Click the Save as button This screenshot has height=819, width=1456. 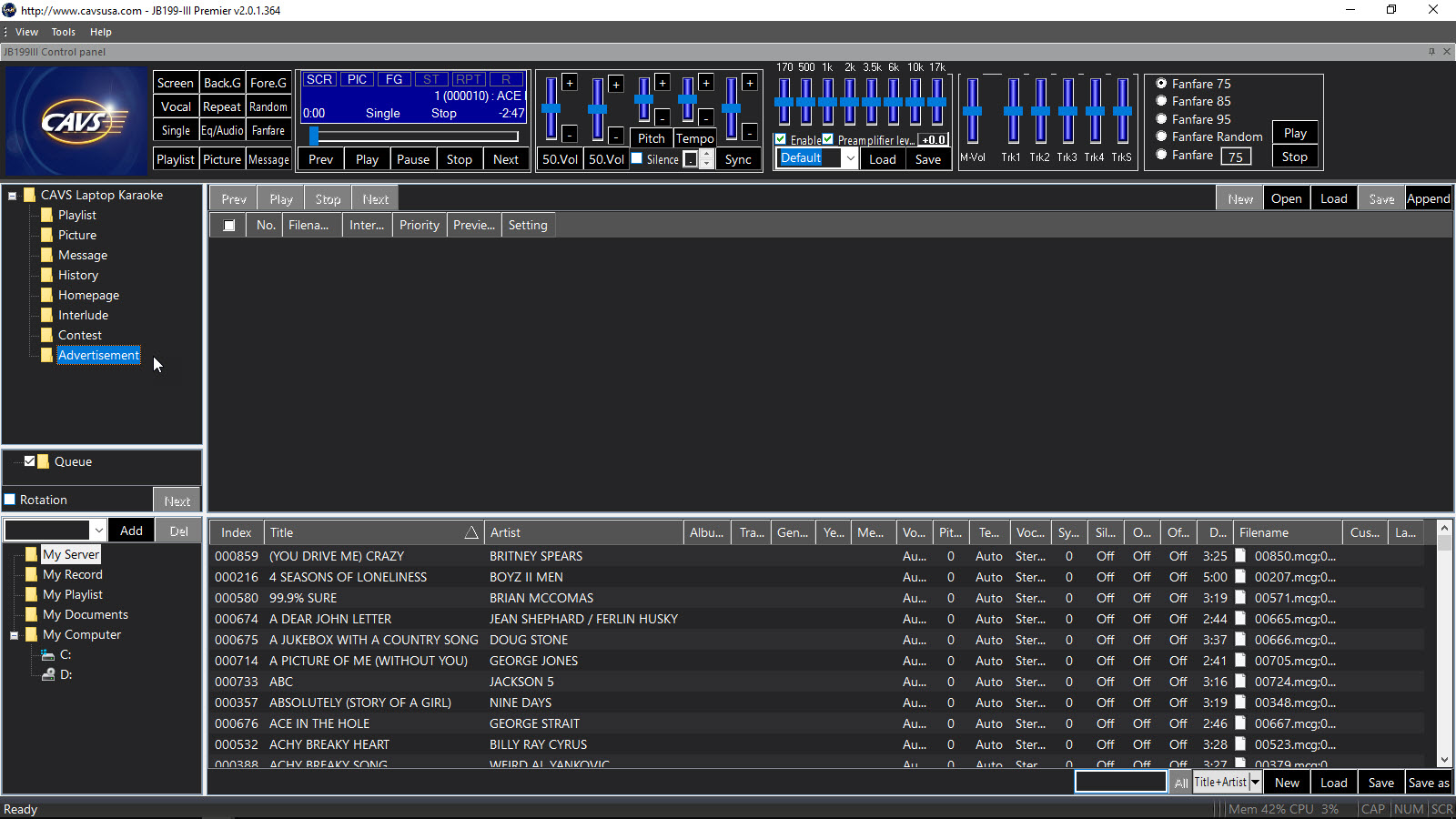click(1428, 783)
